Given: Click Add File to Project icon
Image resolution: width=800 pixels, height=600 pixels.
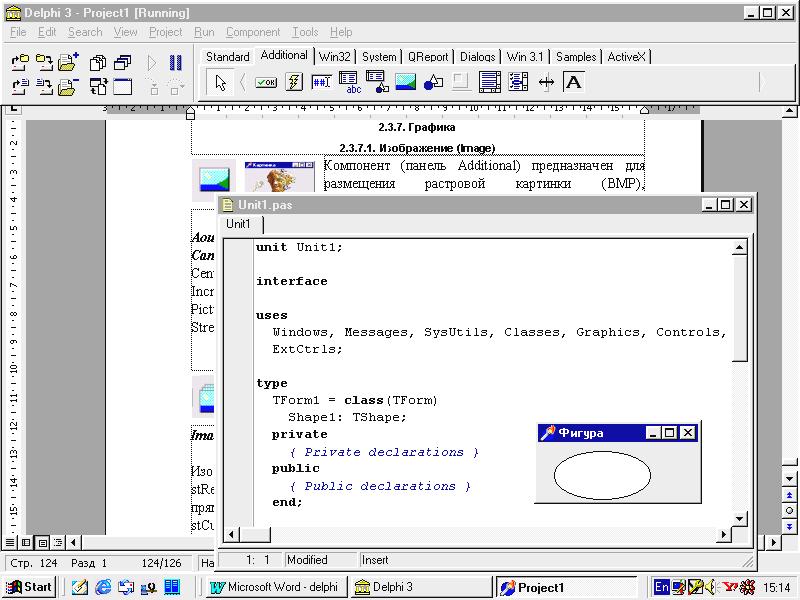Looking at the screenshot, I should tap(68, 63).
